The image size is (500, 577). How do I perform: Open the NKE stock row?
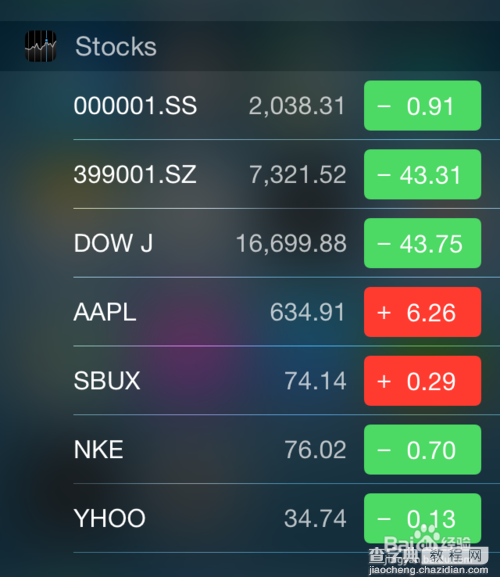pyautogui.click(x=287, y=450)
